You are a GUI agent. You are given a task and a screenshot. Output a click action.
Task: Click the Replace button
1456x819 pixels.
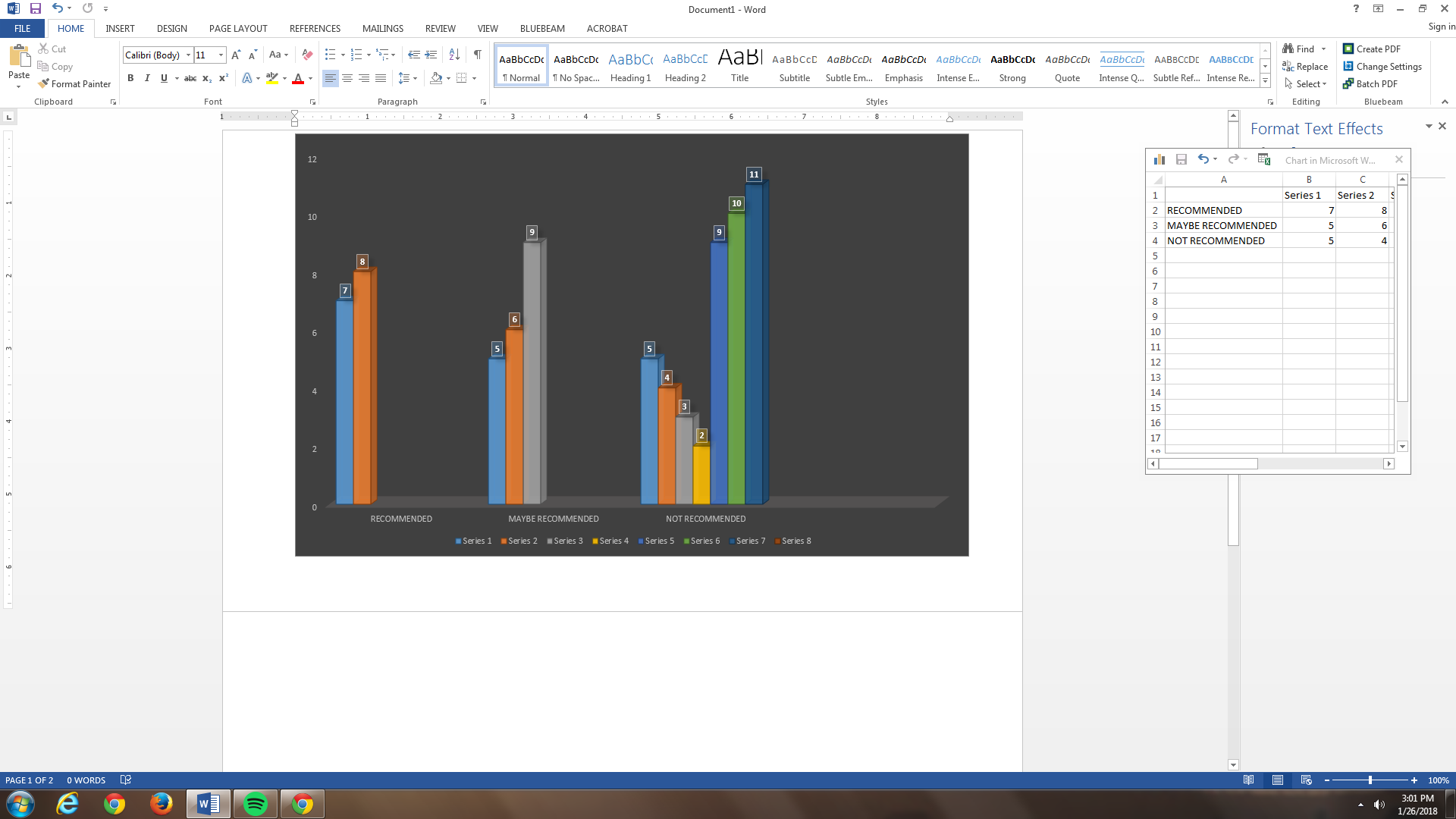click(1305, 67)
